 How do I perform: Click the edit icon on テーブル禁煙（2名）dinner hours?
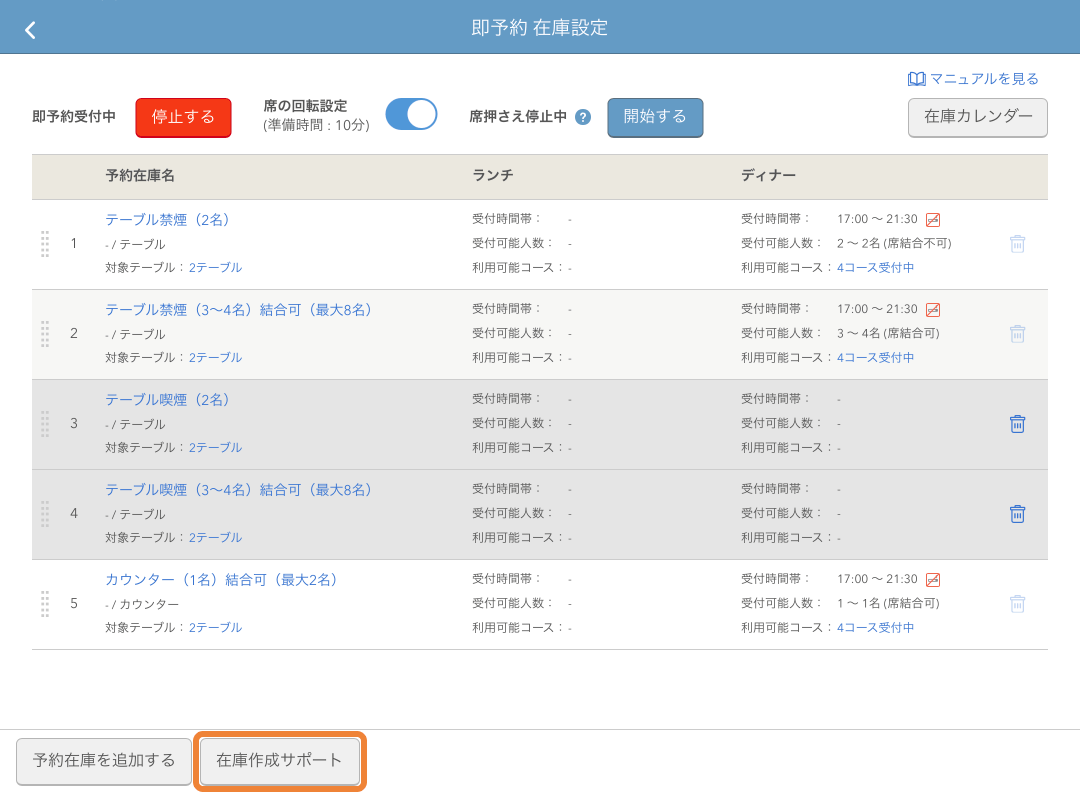point(935,219)
